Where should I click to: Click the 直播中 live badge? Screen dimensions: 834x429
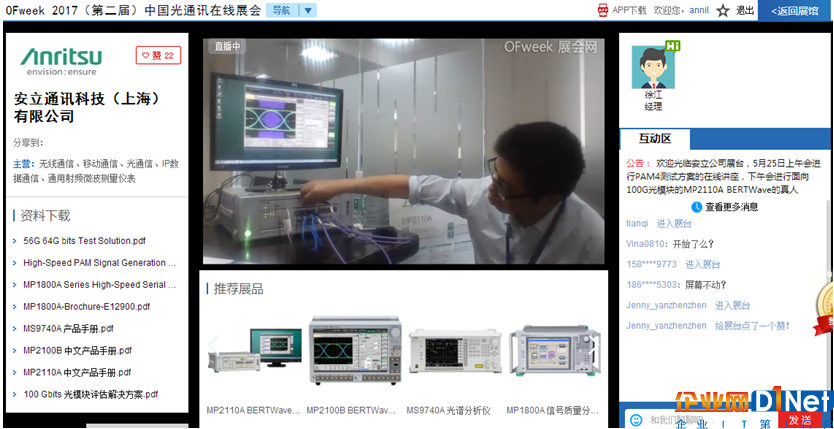(227, 46)
